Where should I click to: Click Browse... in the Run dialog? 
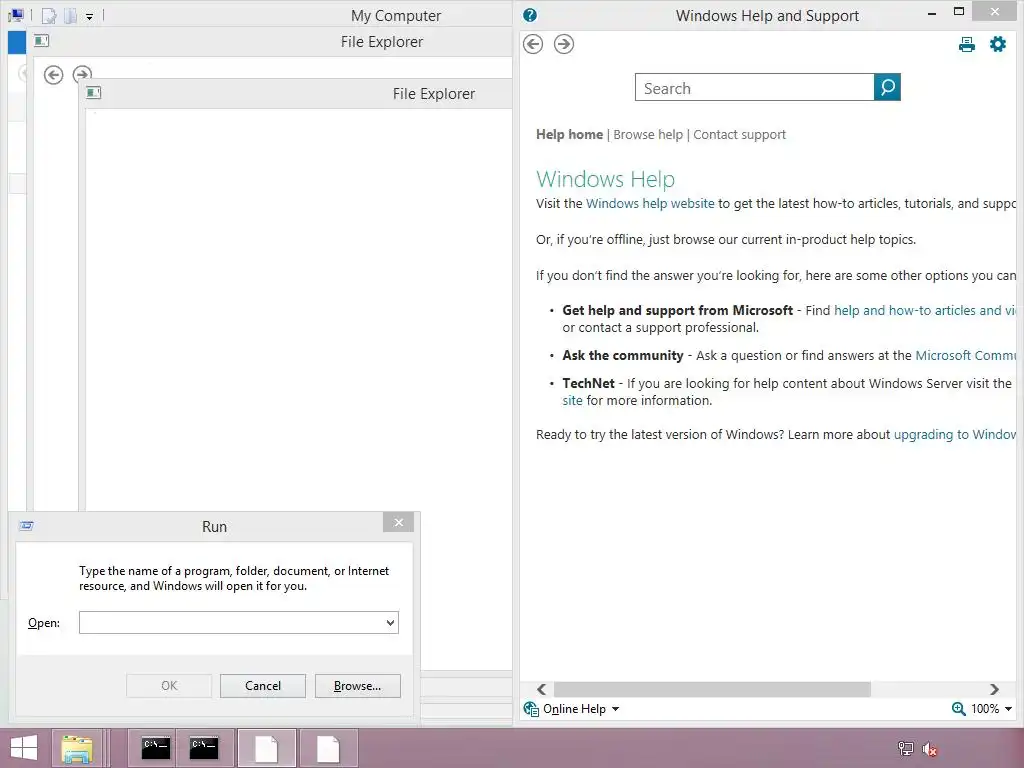point(357,686)
